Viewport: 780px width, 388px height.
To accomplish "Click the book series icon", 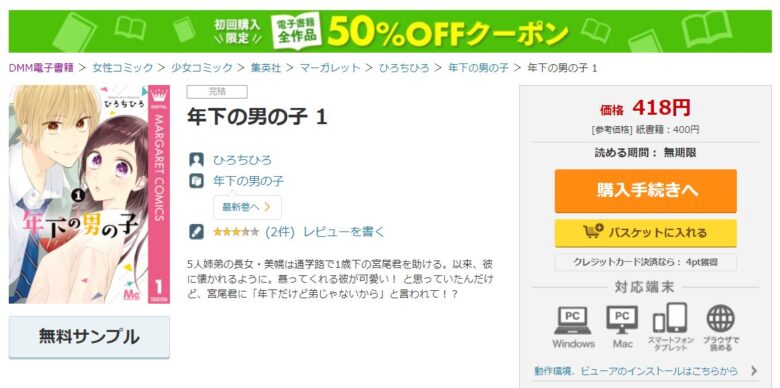I will (196, 181).
